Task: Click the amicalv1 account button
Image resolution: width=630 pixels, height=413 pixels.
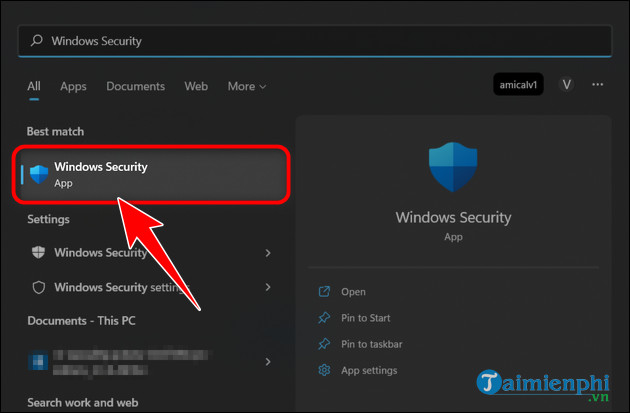Action: 518,85
